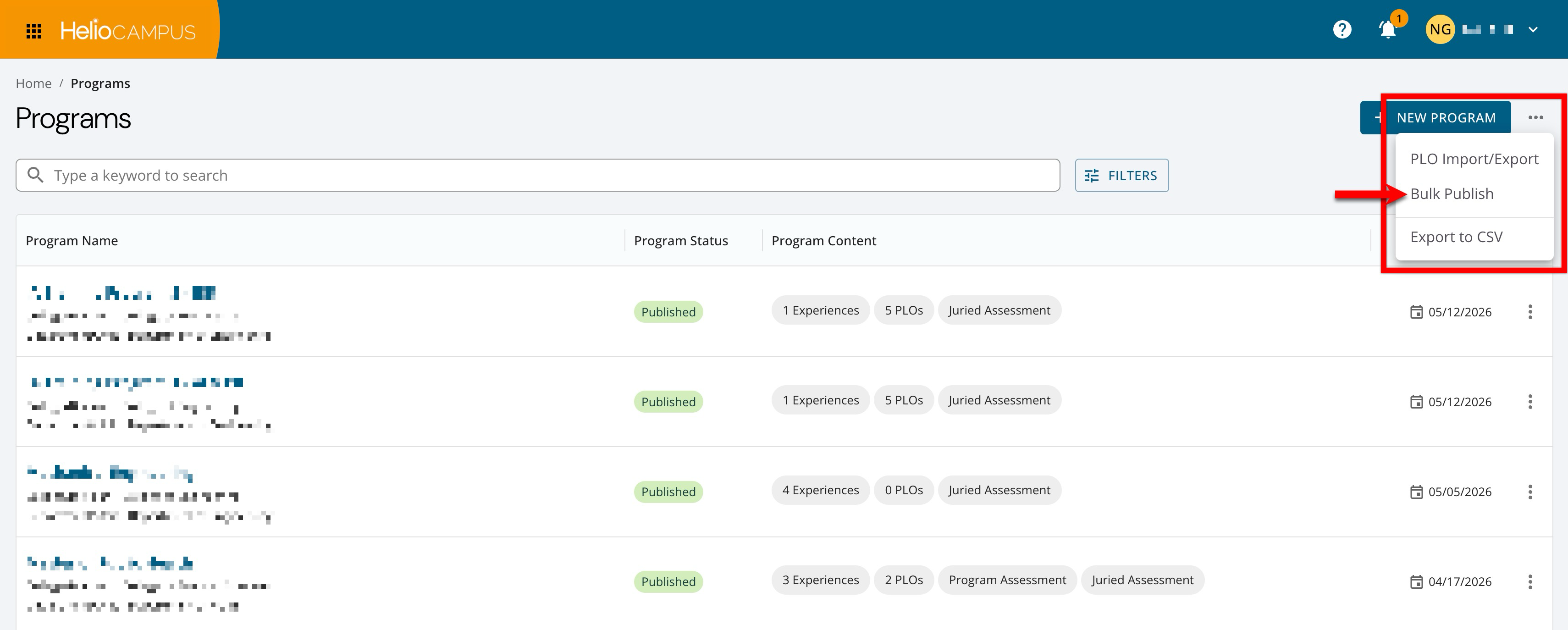Open the third program's name link
This screenshot has height=630, width=1568.
click(110, 473)
